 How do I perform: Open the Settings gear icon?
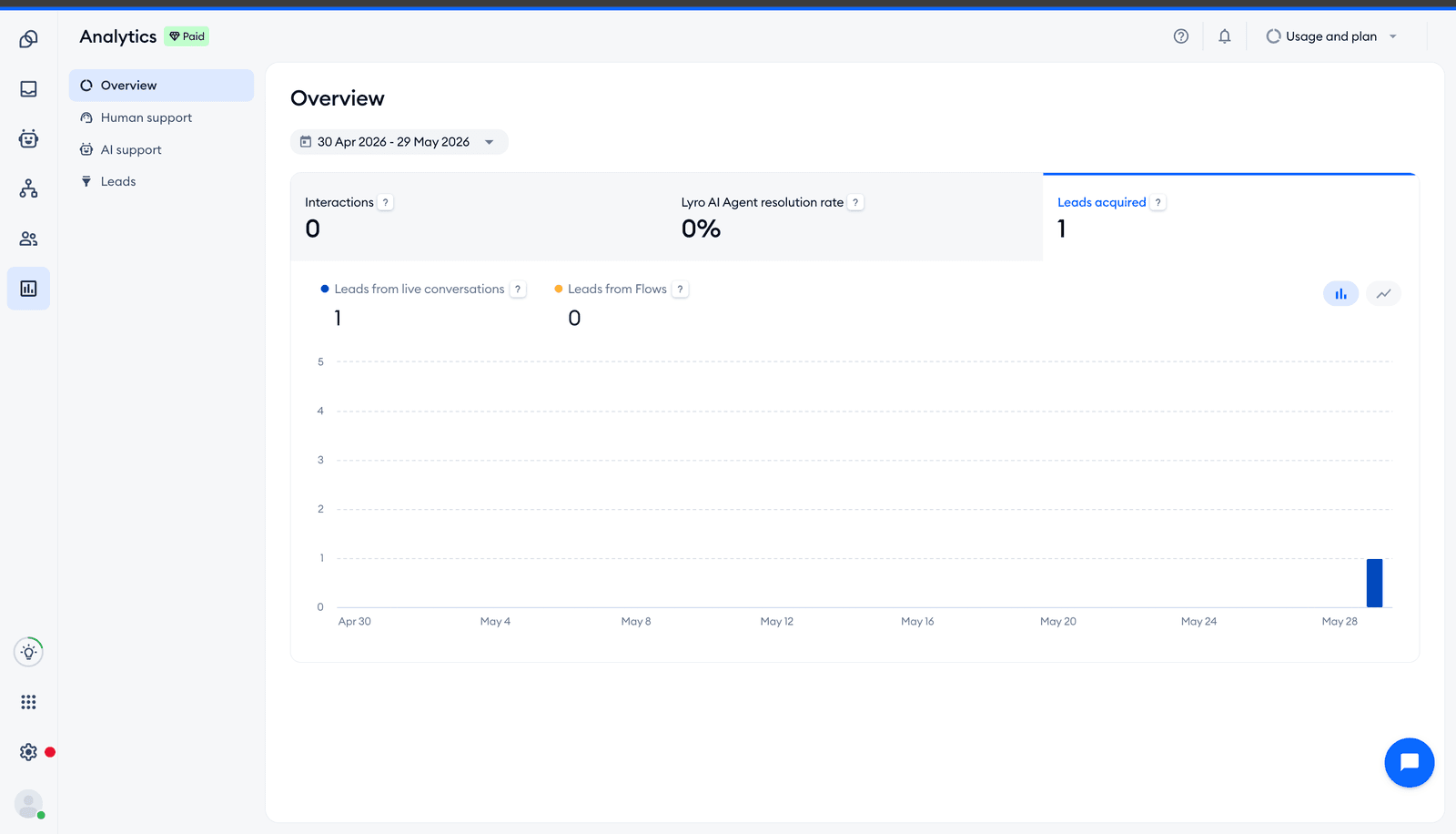tap(28, 752)
